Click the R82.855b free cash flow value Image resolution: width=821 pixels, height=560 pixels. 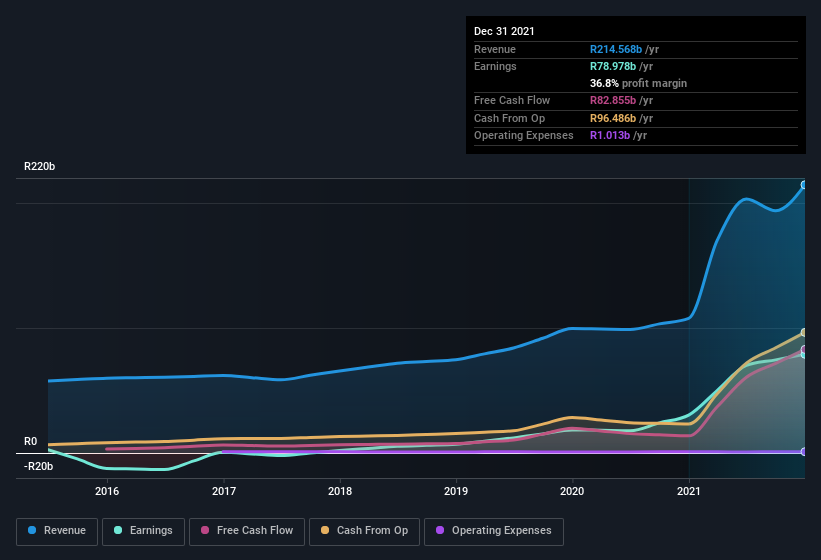pos(613,100)
